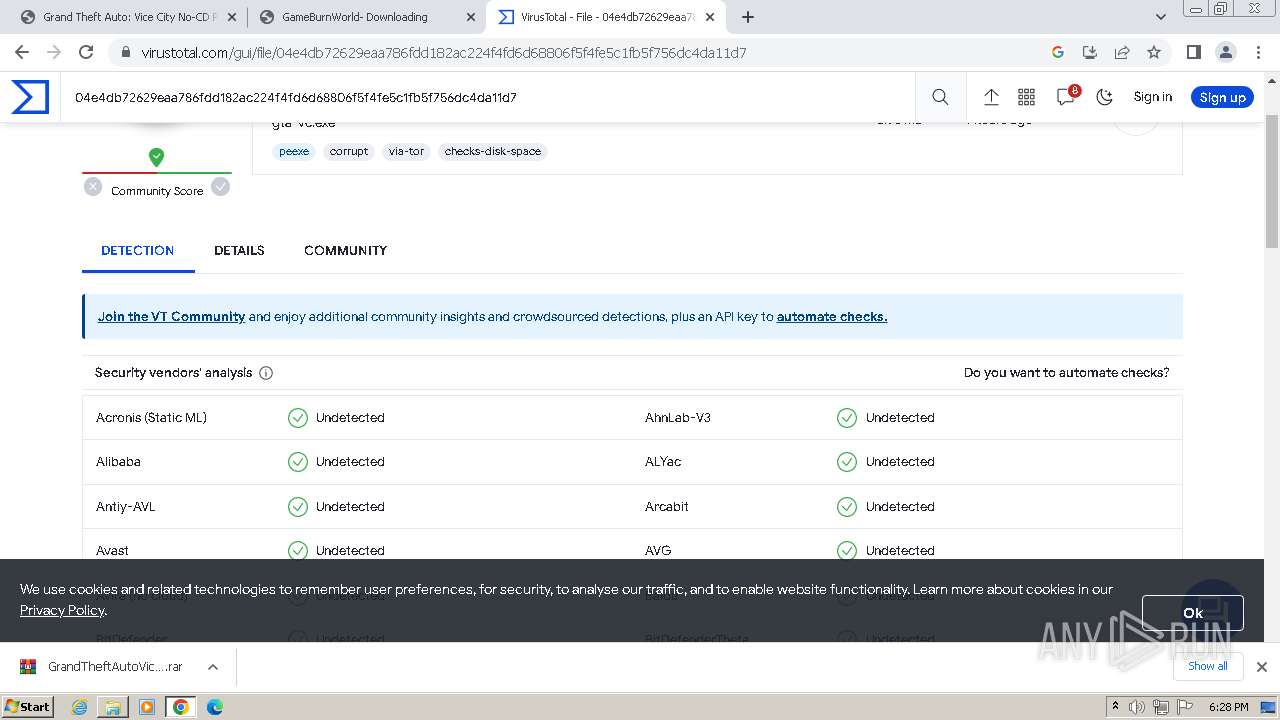Click the Chrome address bar URL
This screenshot has width=1280, height=720.
click(444, 52)
